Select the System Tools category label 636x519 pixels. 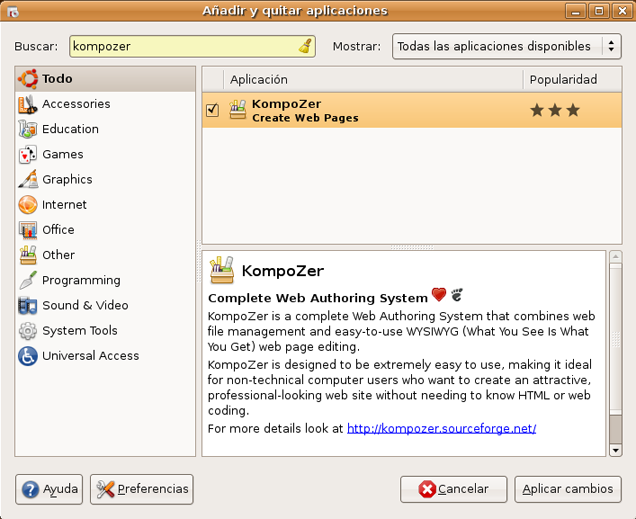80,331
